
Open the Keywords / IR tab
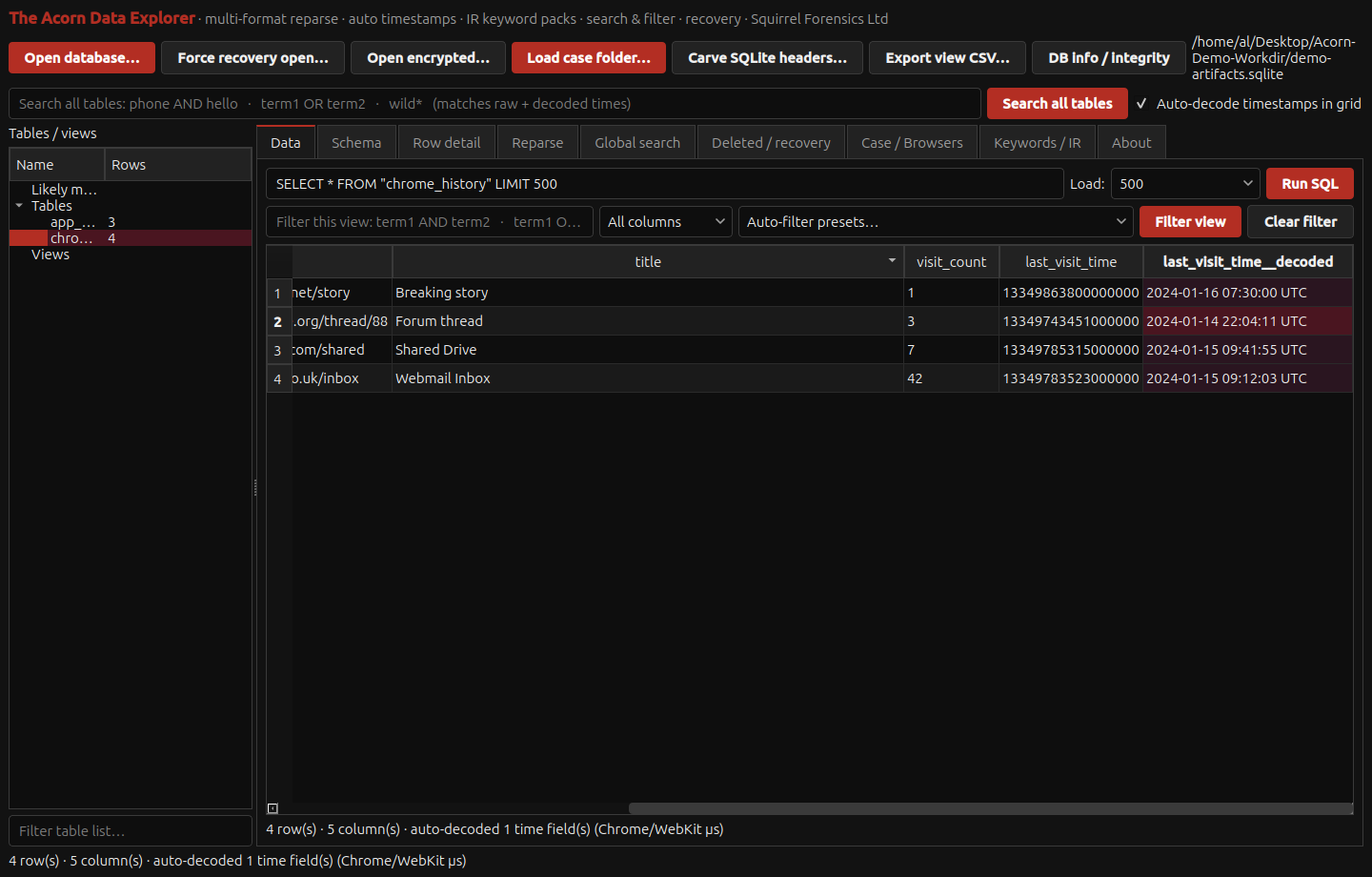[x=1038, y=142]
